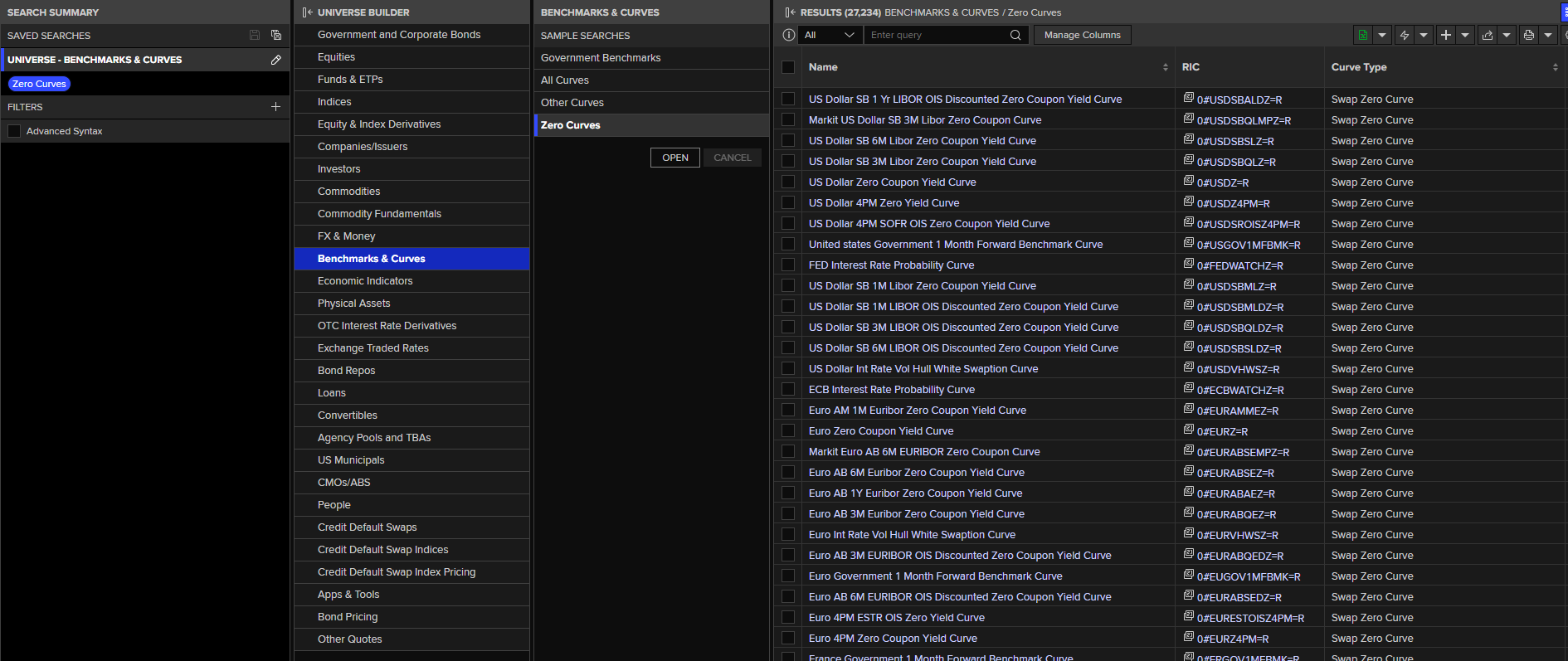Screen dimensions: 1568x661
Task: Check the US Dollar Zero Coupon Yield Curve row
Action: [788, 182]
